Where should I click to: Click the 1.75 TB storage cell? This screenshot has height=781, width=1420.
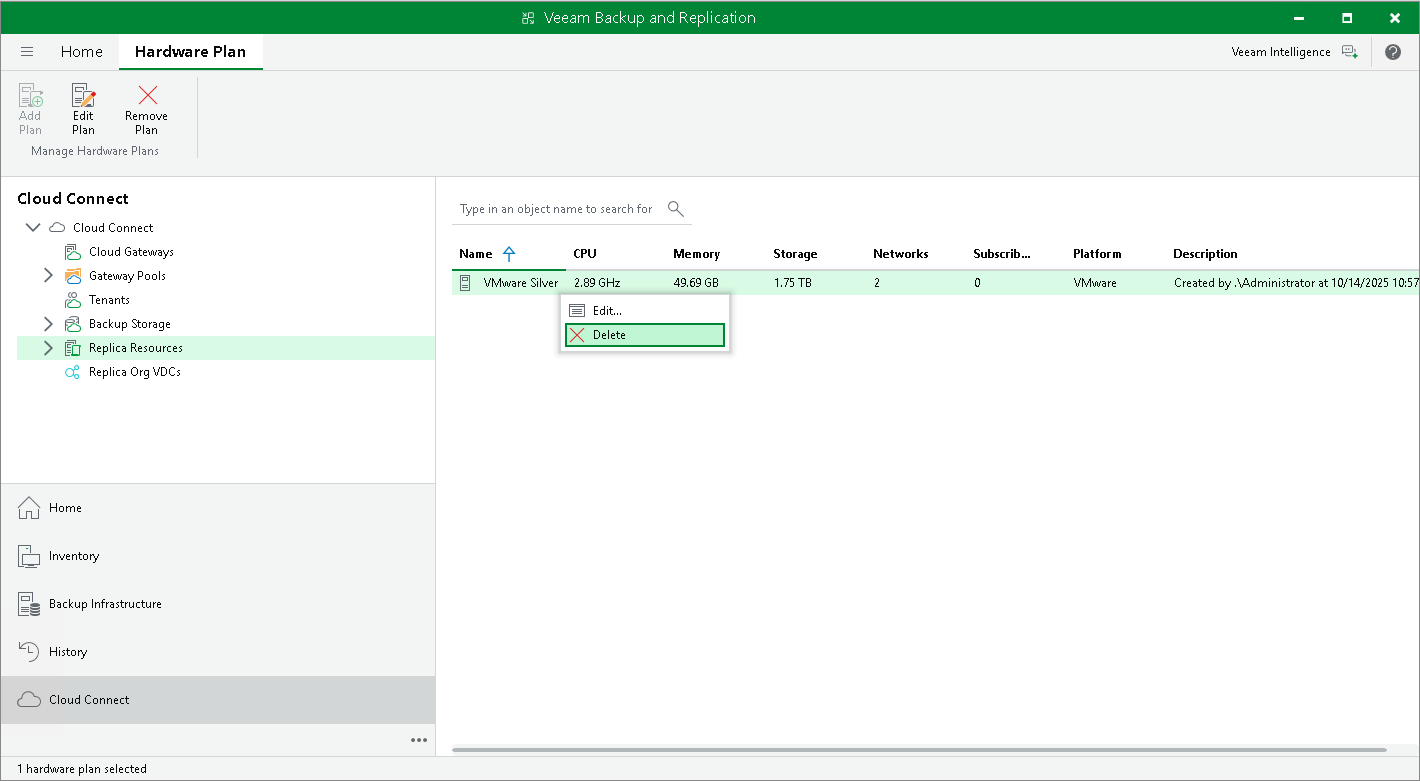pos(792,283)
